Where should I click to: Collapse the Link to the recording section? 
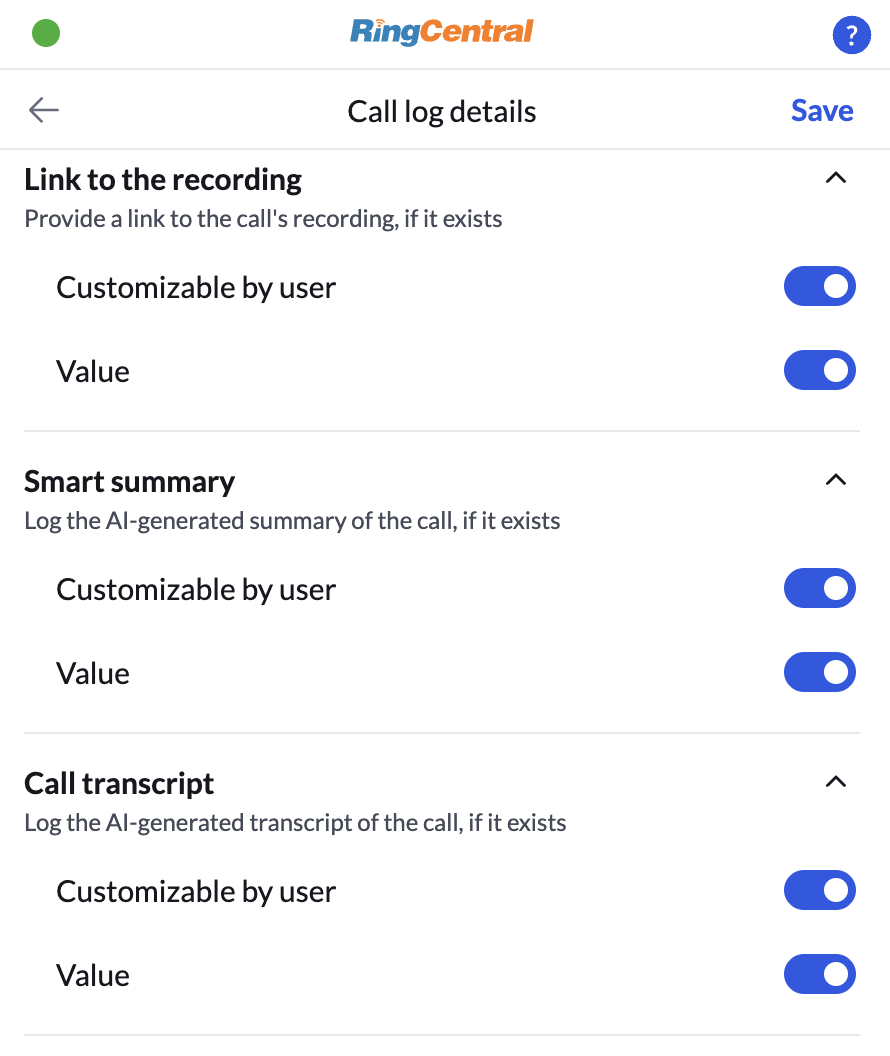point(835,178)
